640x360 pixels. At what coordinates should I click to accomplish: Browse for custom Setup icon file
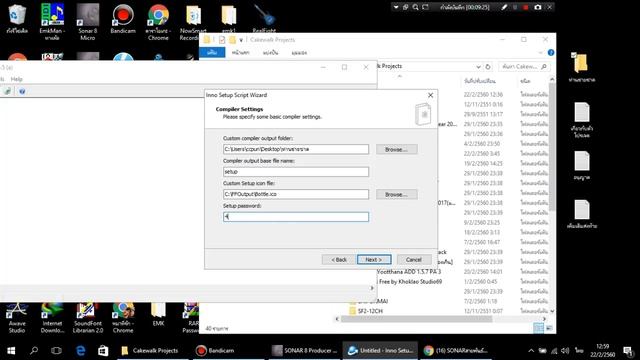(x=396, y=194)
